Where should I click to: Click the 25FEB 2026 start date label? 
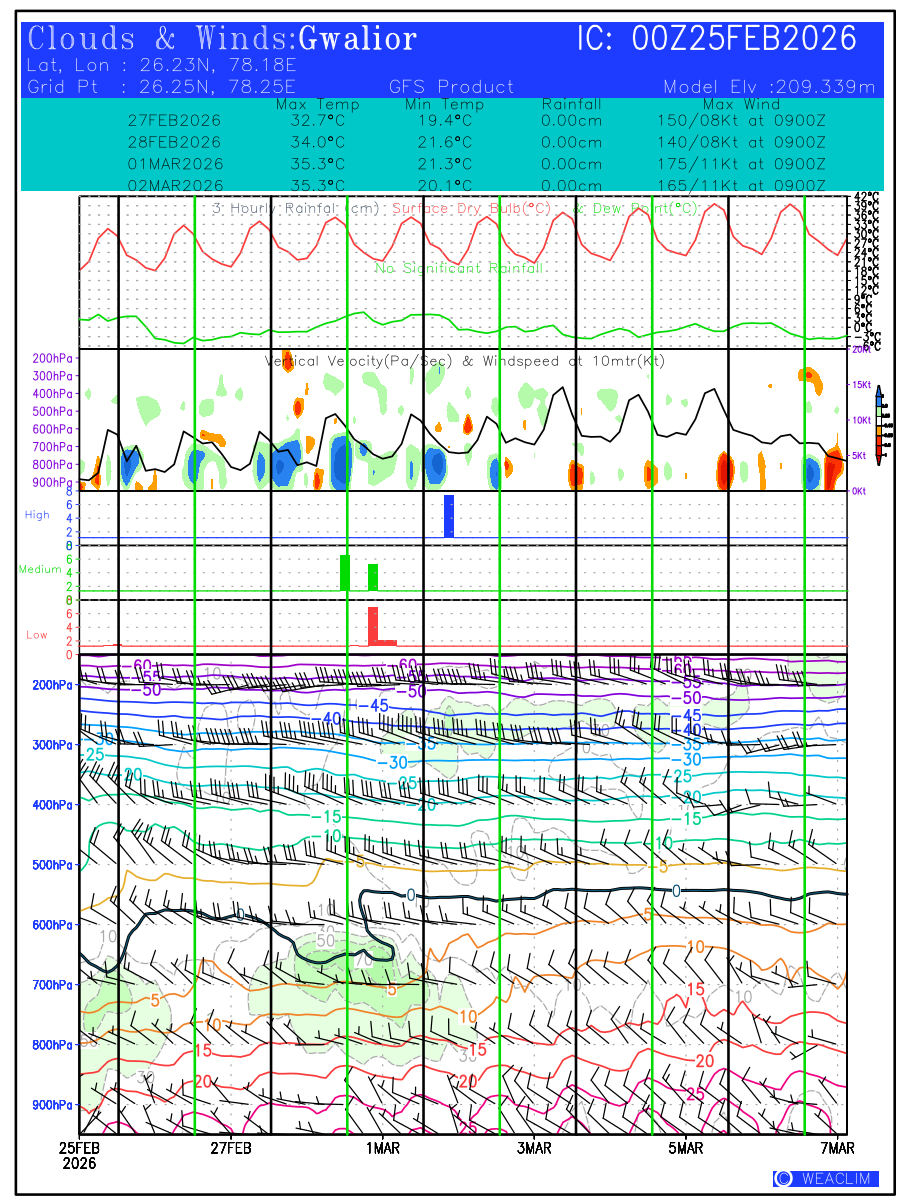(80, 1156)
